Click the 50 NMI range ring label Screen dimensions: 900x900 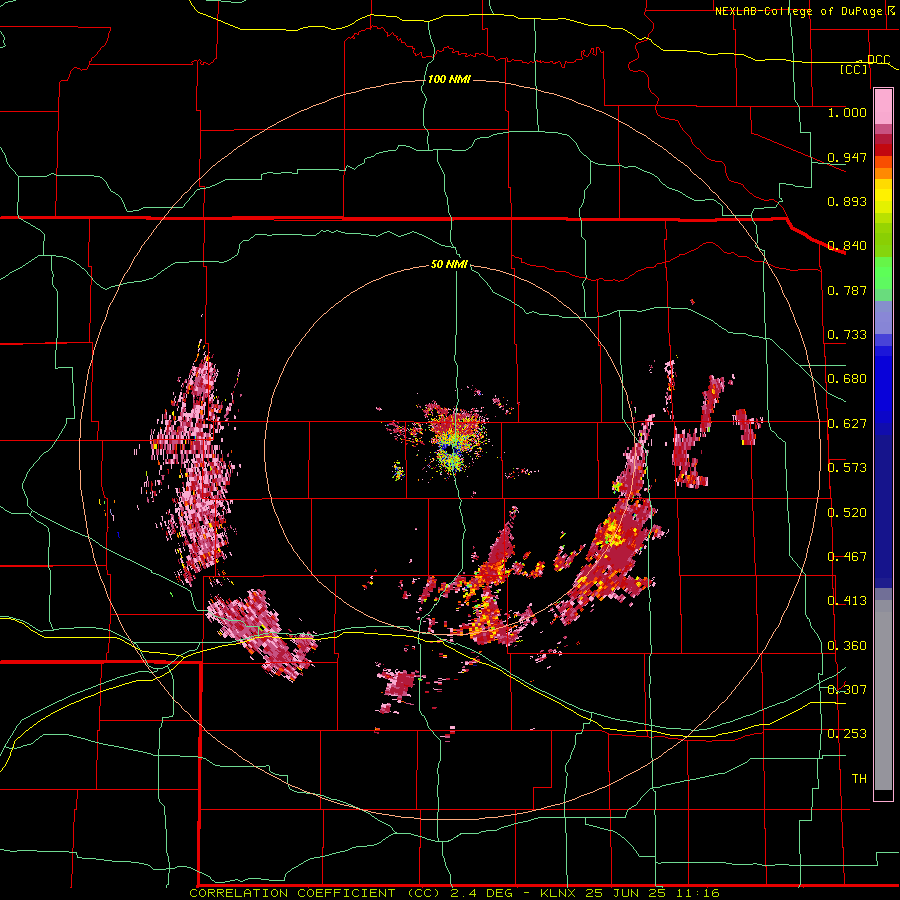coord(449,265)
